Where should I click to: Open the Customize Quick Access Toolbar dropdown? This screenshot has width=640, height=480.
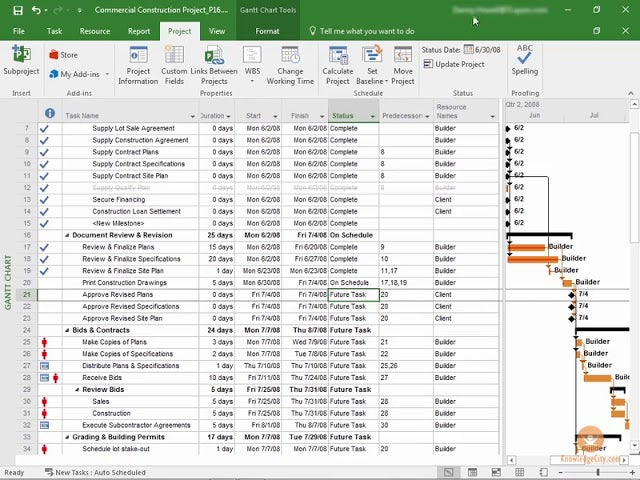(79, 11)
